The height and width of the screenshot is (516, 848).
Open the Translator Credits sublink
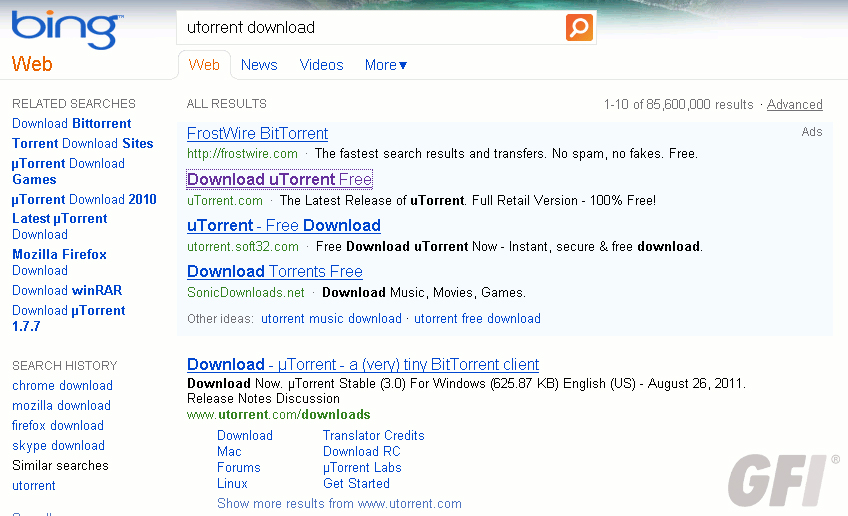(374, 435)
